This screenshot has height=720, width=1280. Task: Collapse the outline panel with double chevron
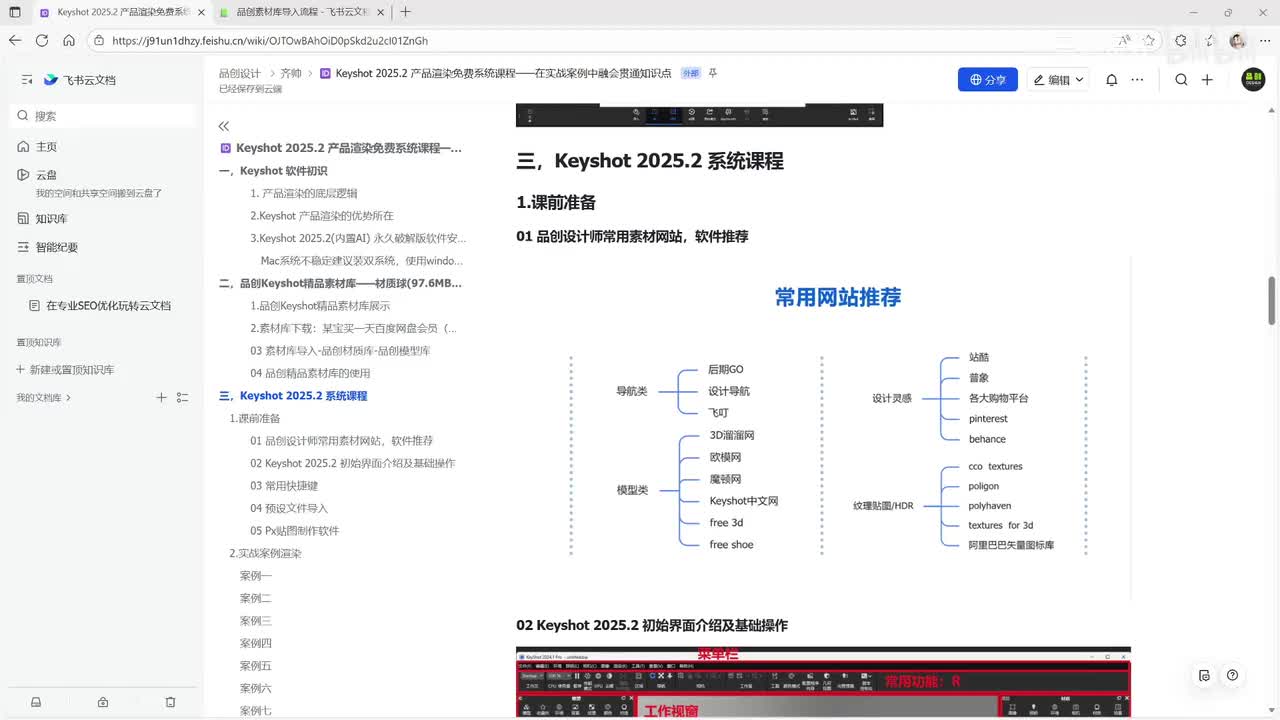(224, 126)
